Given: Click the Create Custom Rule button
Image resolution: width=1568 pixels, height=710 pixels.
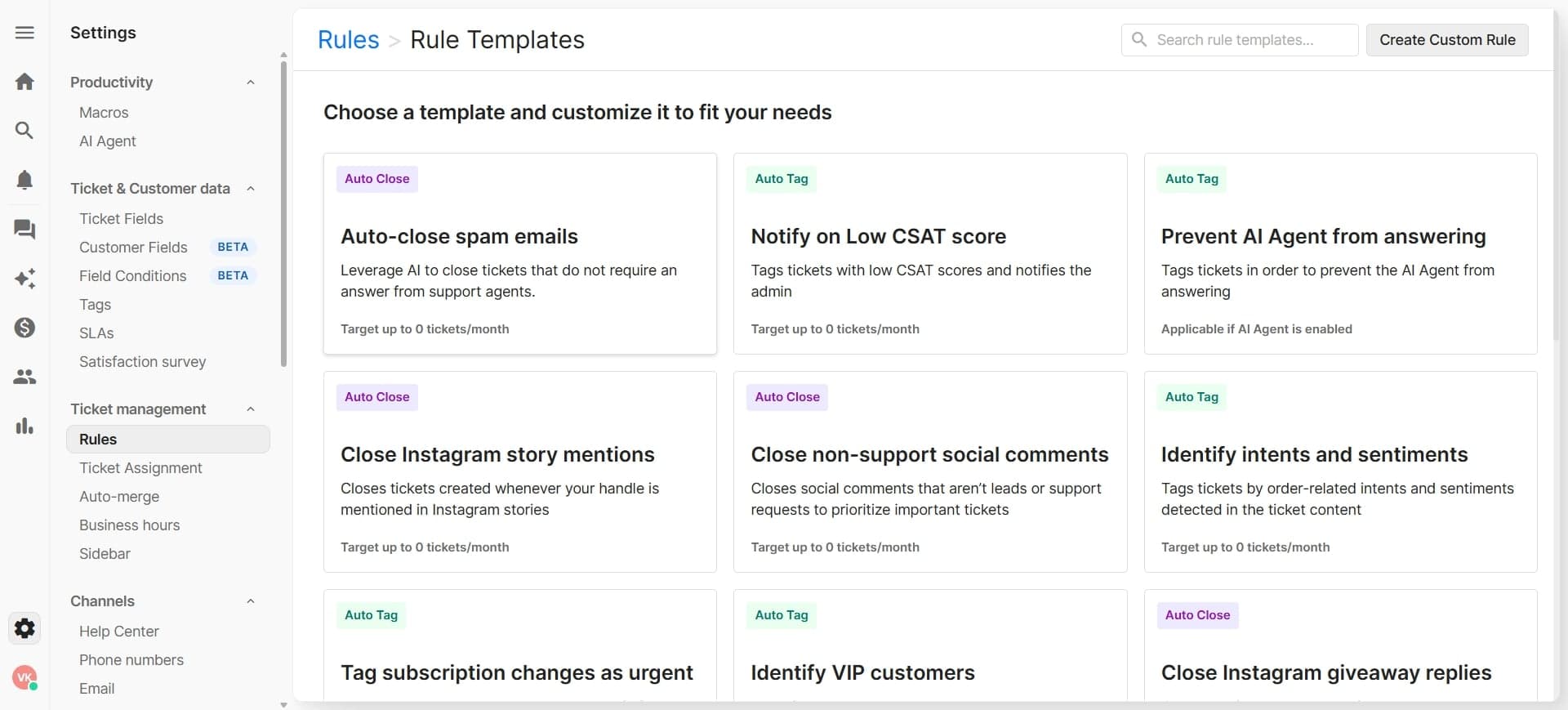Looking at the screenshot, I should tap(1447, 40).
